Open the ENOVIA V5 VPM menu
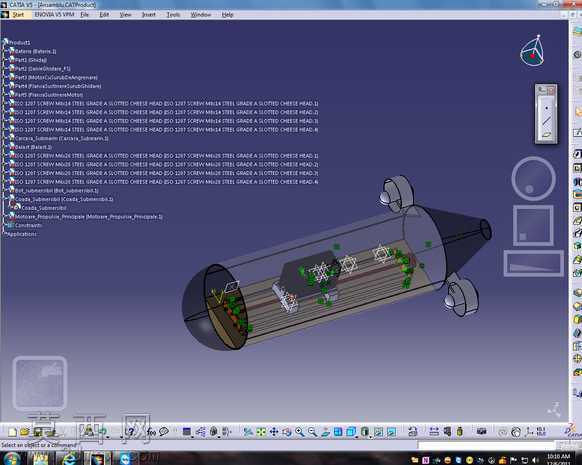The width and height of the screenshot is (582, 465). point(54,15)
